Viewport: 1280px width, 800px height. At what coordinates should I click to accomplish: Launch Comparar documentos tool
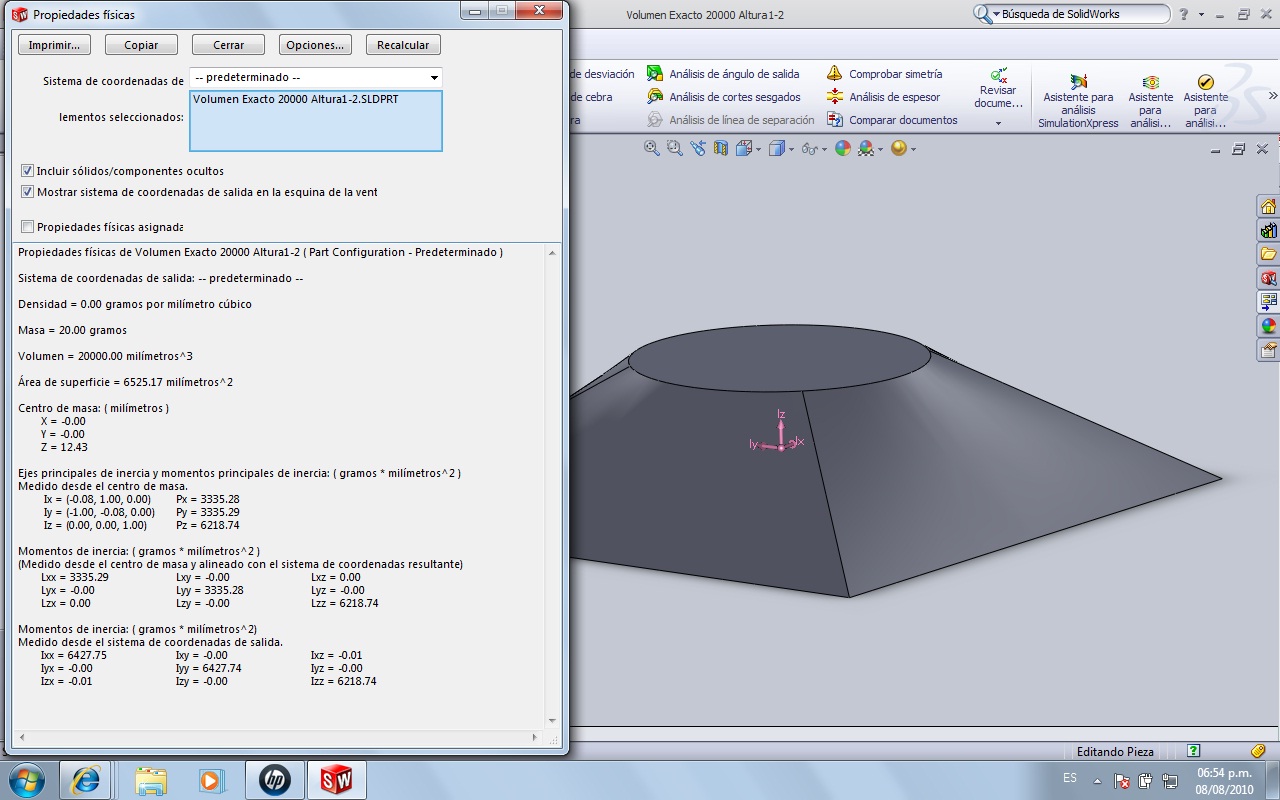[x=892, y=120]
